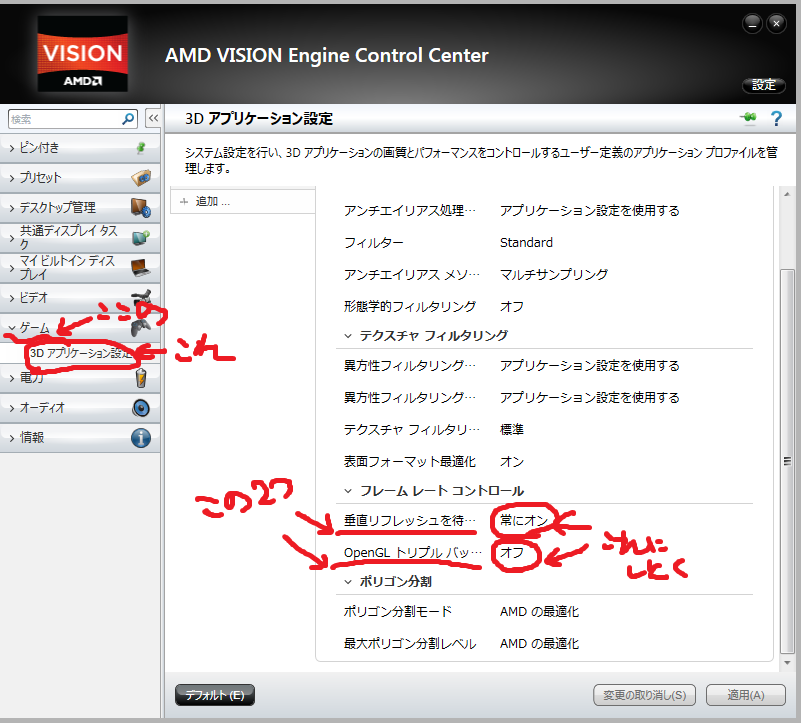Change アンチエイリアス メソッド value マルチサンプリング
The image size is (801, 723).
[x=554, y=275]
